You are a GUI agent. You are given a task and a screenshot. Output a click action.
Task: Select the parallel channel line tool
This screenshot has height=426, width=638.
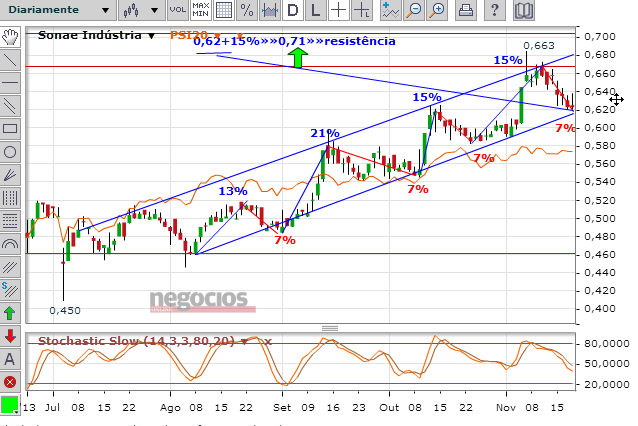(x=10, y=106)
